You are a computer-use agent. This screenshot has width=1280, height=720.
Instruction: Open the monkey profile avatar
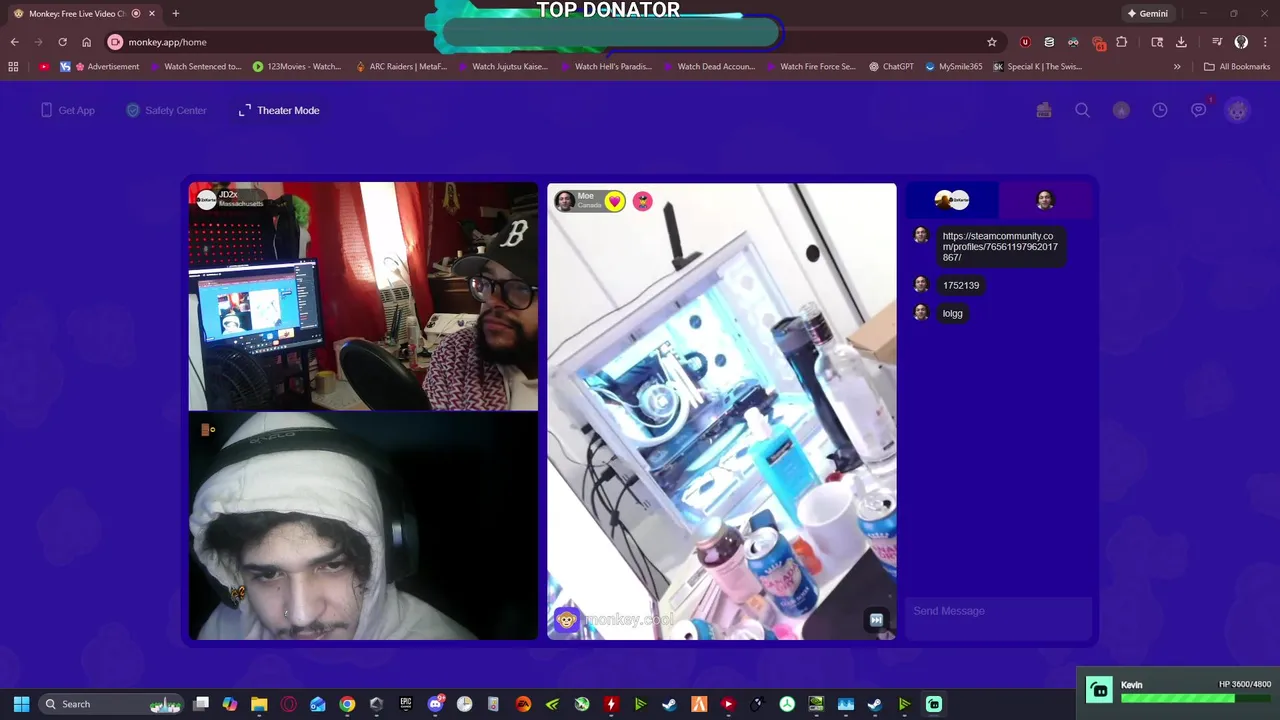coord(1238,110)
